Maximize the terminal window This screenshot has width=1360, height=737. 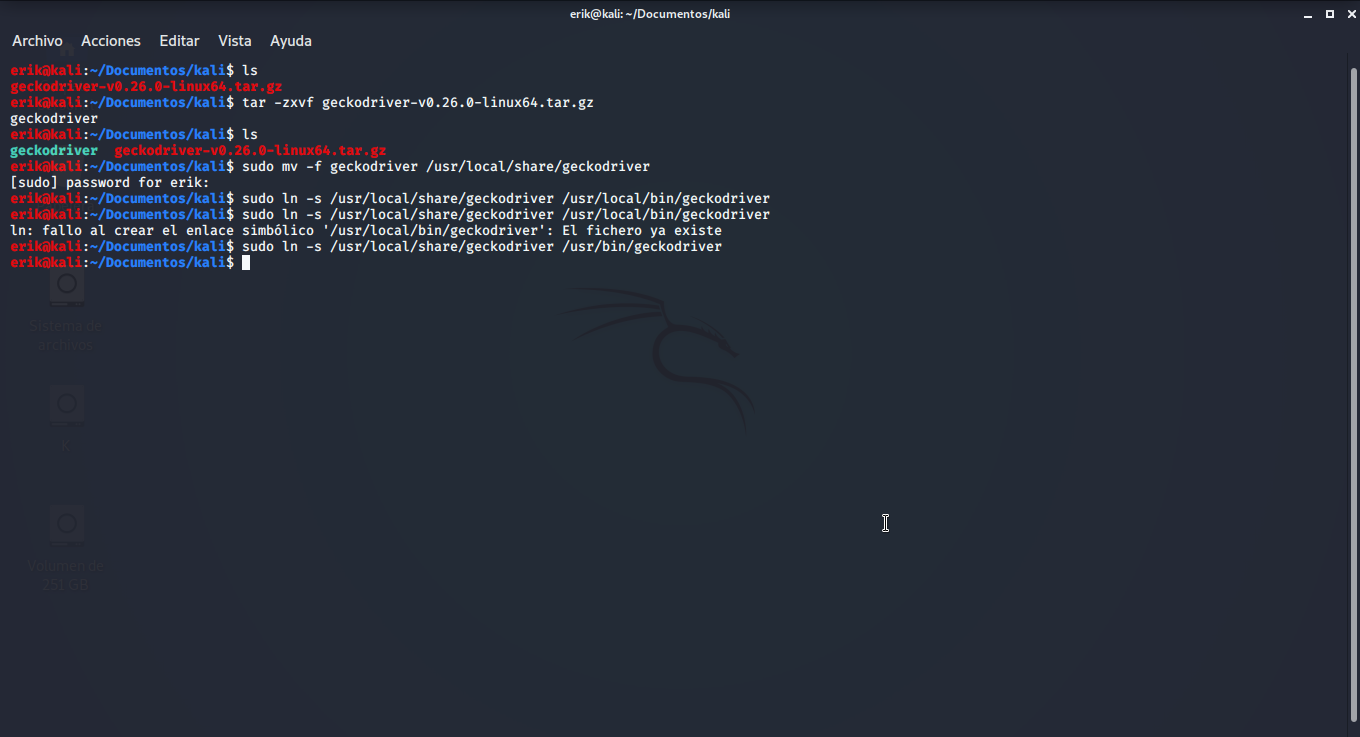click(x=1329, y=14)
